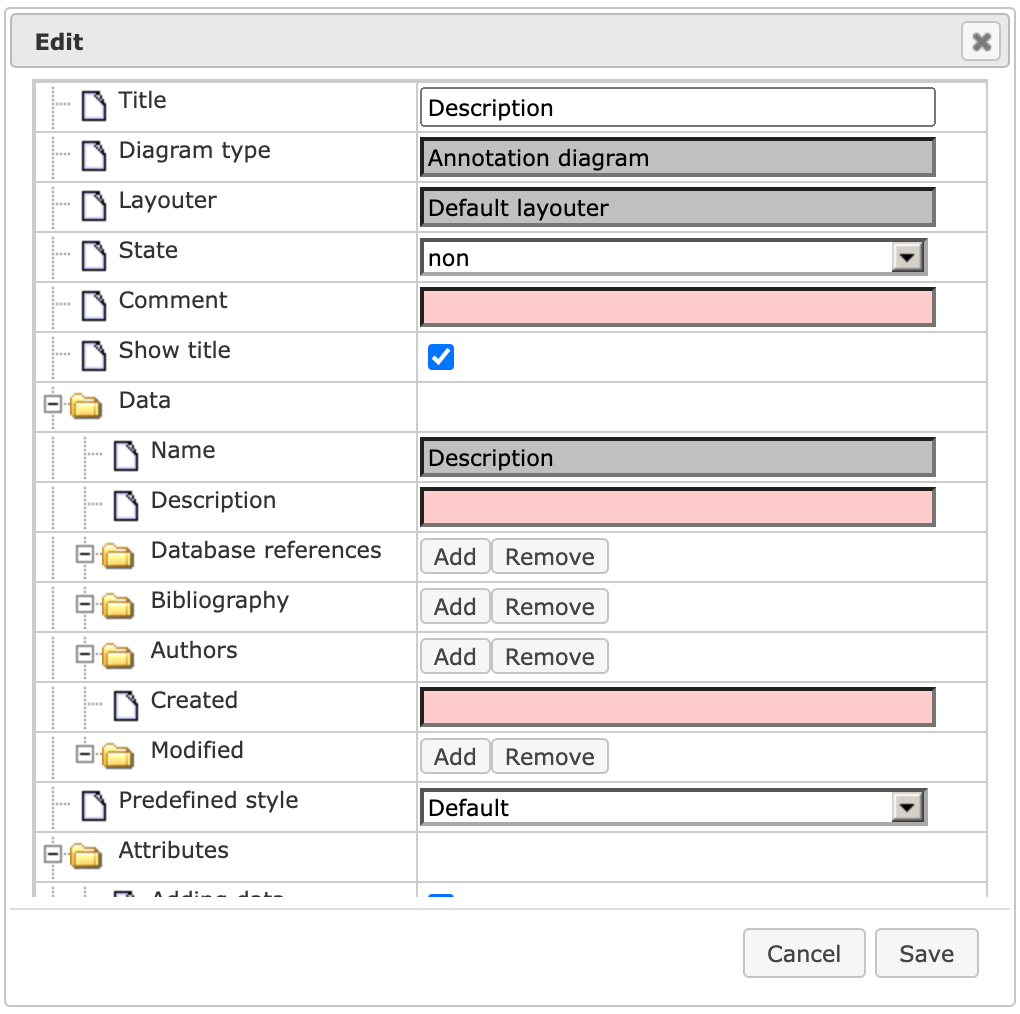Uncheck the Show title checkbox
Image resolution: width=1020 pixels, height=1014 pixels.
tap(441, 356)
